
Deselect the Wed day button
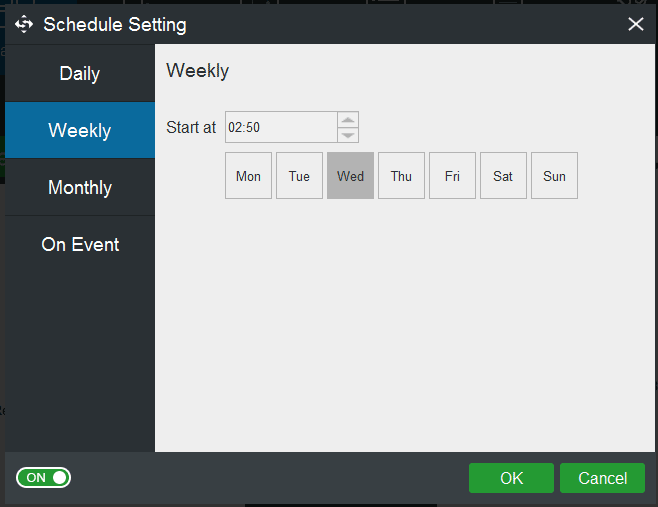point(351,176)
